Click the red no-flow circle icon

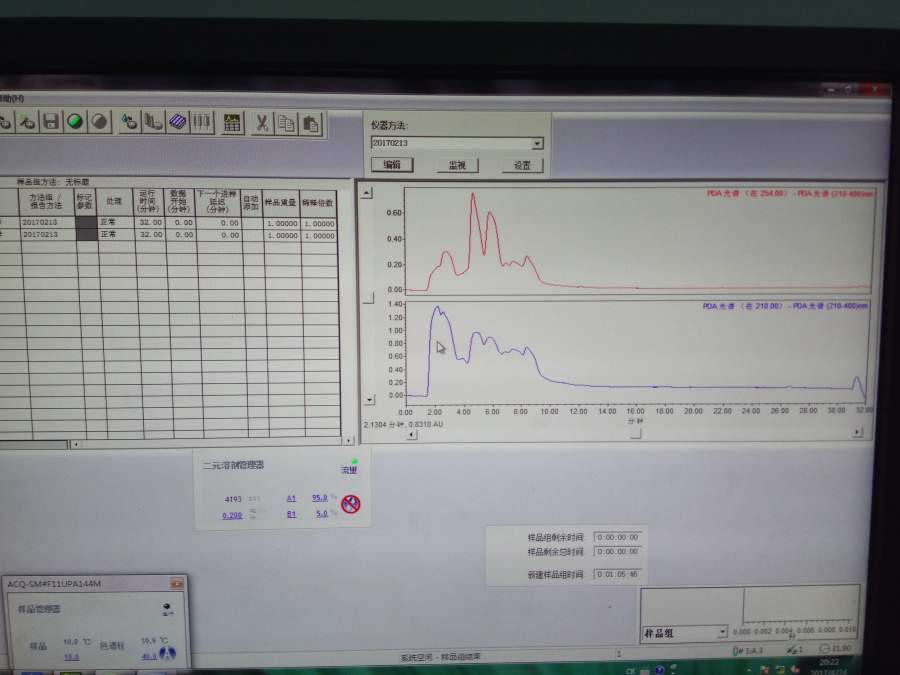pyautogui.click(x=351, y=504)
